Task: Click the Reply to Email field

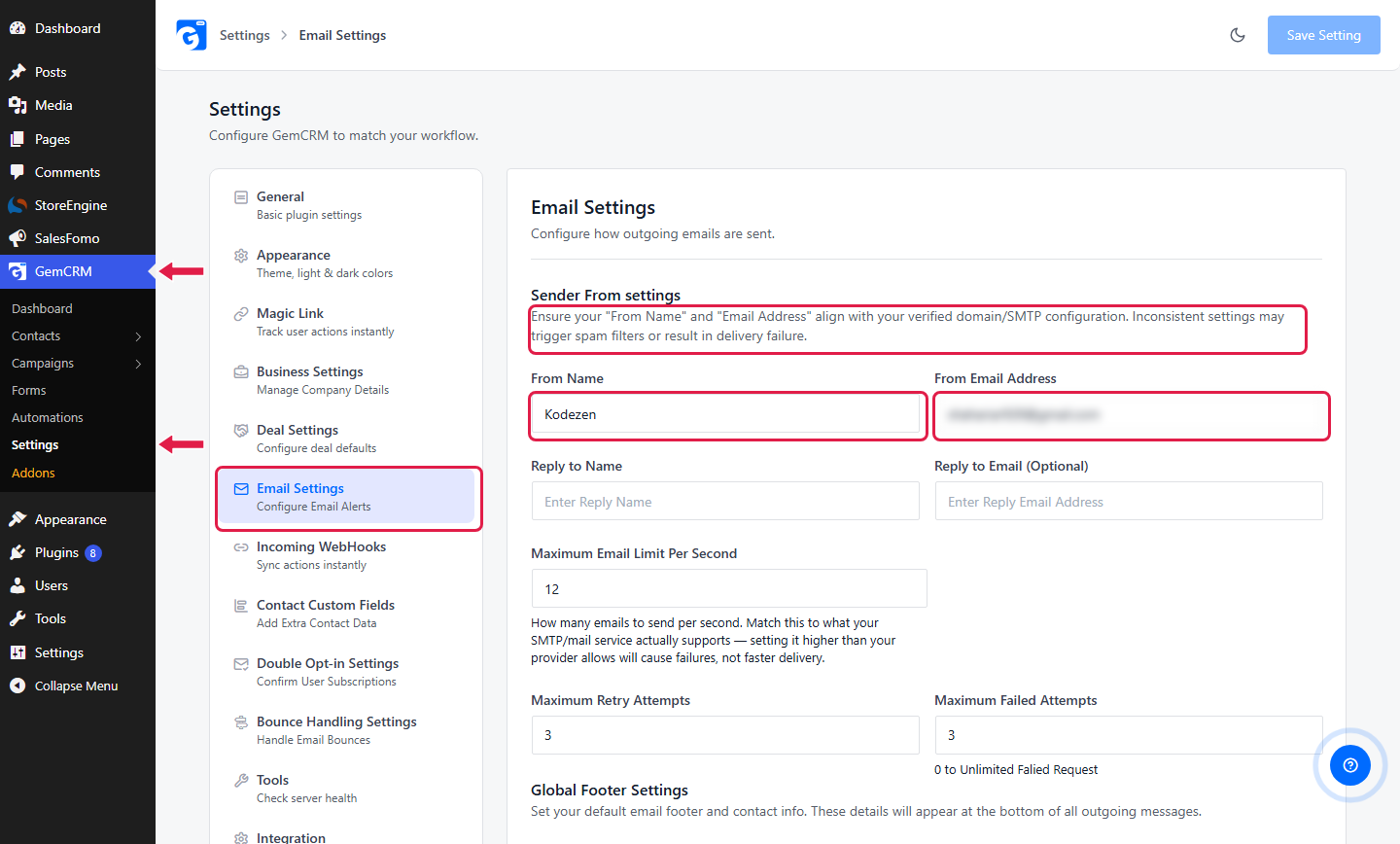Action: click(x=1129, y=502)
